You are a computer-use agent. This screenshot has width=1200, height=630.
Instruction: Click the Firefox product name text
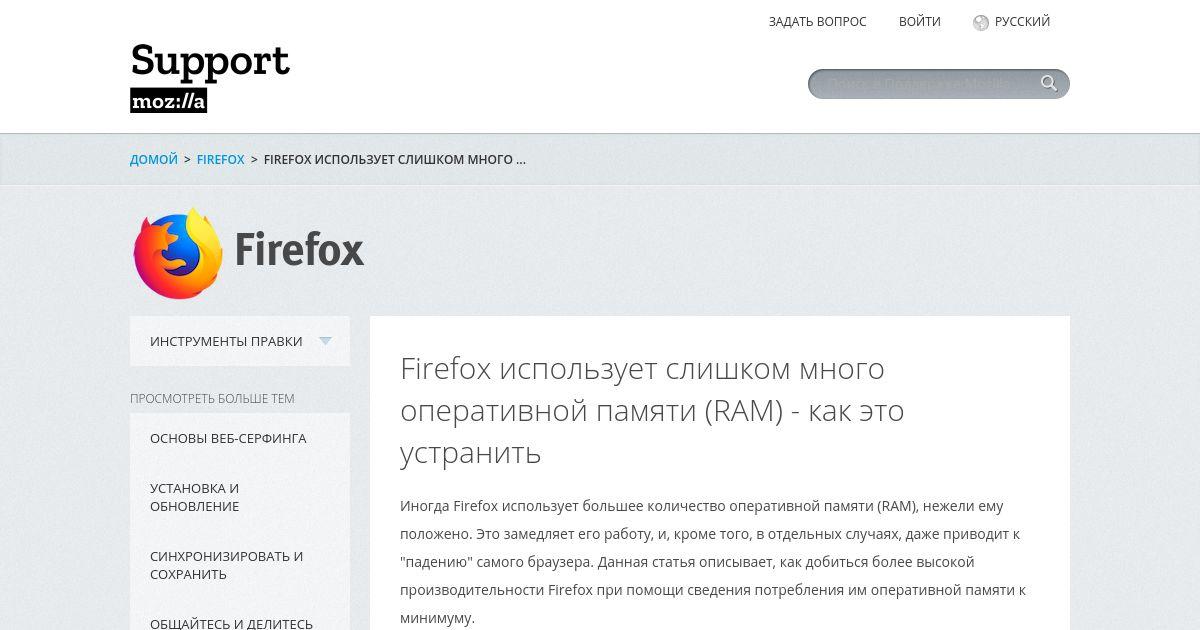coord(299,250)
